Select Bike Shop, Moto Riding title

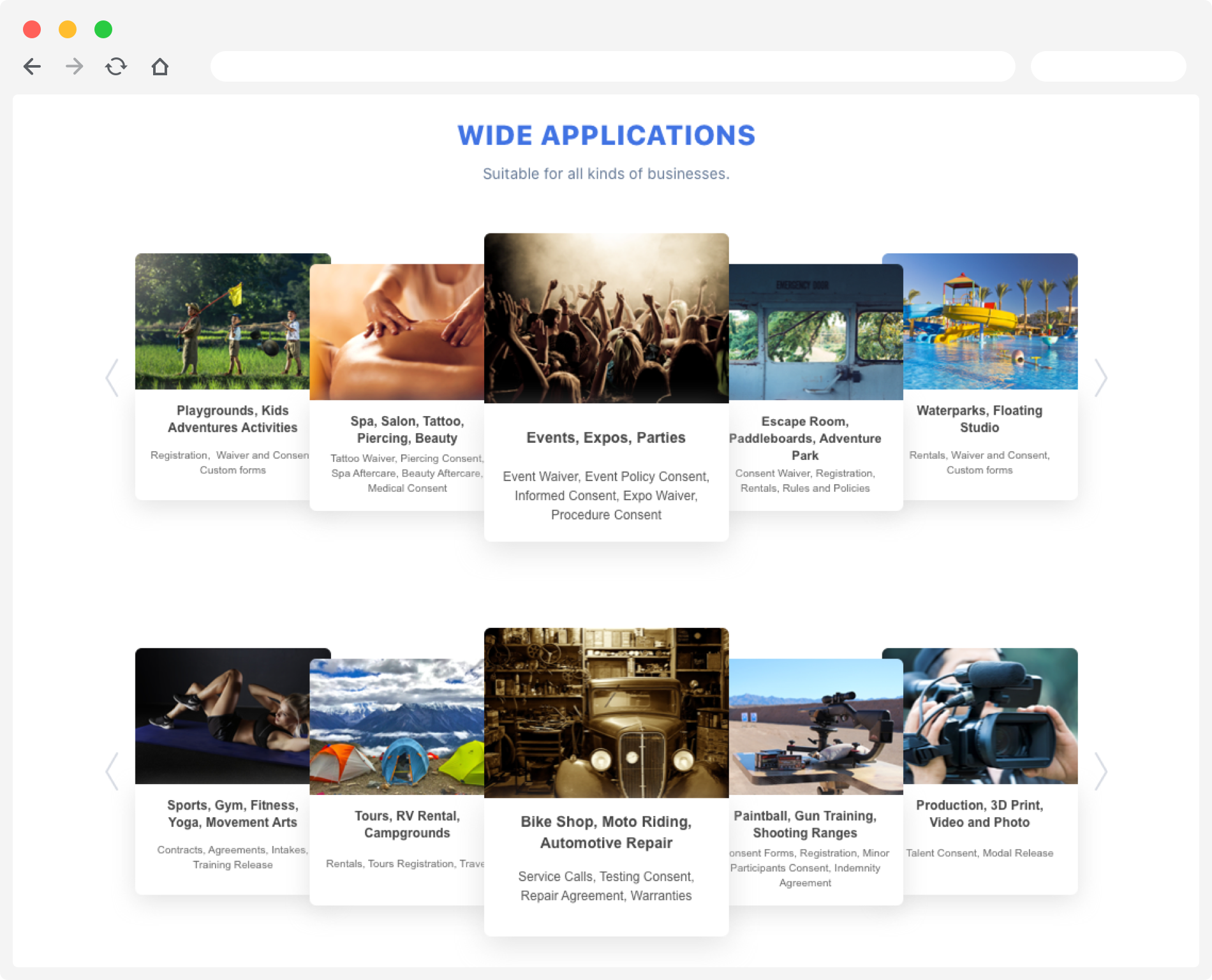[606, 832]
